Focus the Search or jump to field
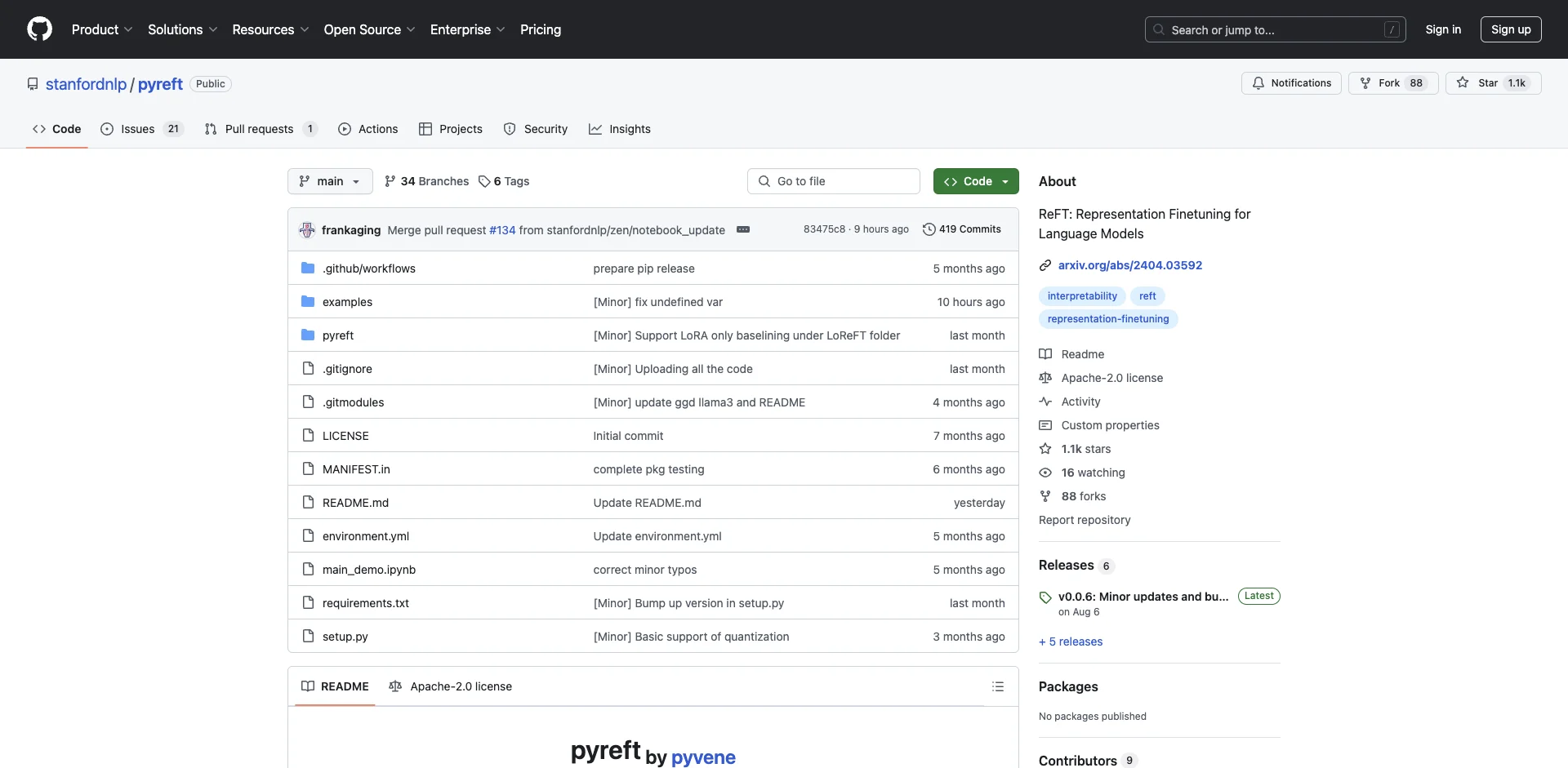 [x=1276, y=29]
